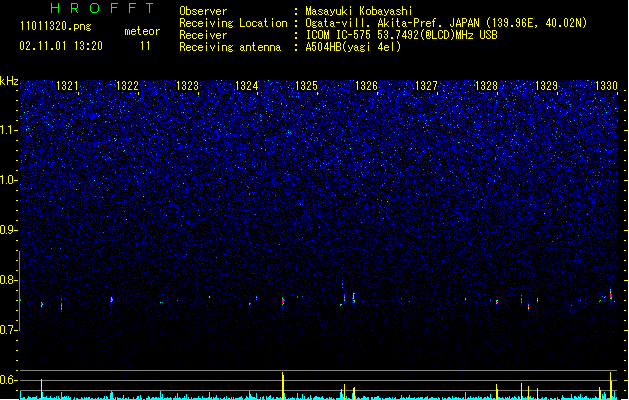
Task: Click the 1327 time marker
Action: pyautogui.click(x=426, y=86)
